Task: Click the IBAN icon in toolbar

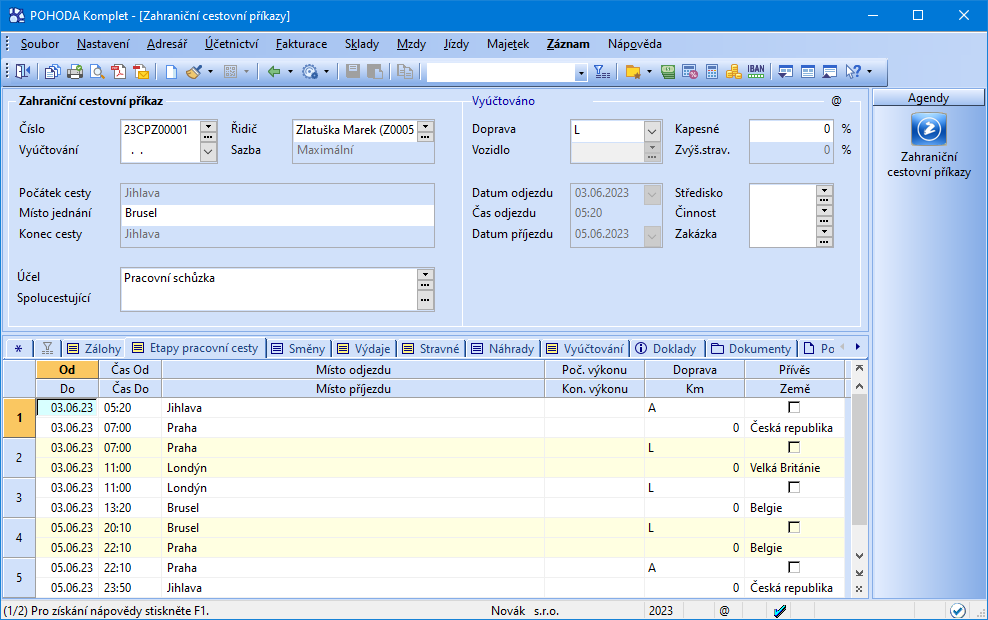Action: [x=756, y=71]
